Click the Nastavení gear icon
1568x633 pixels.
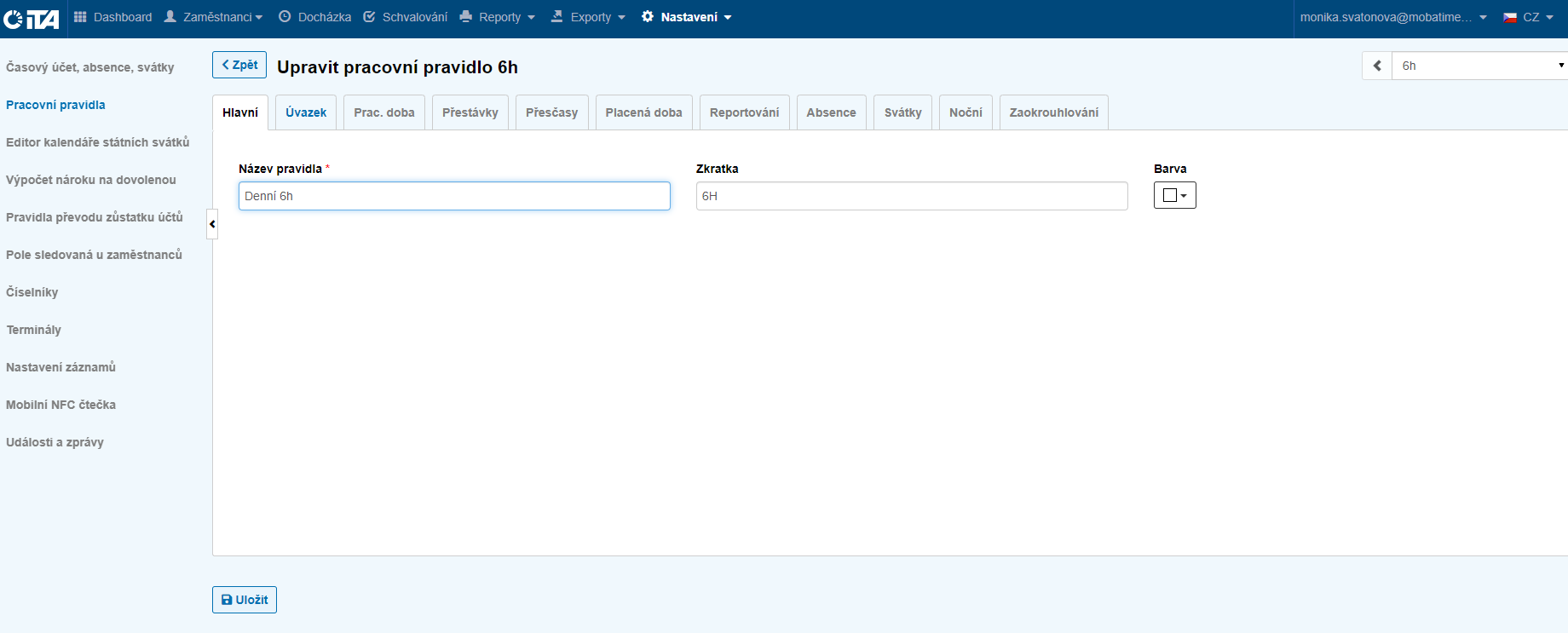648,17
